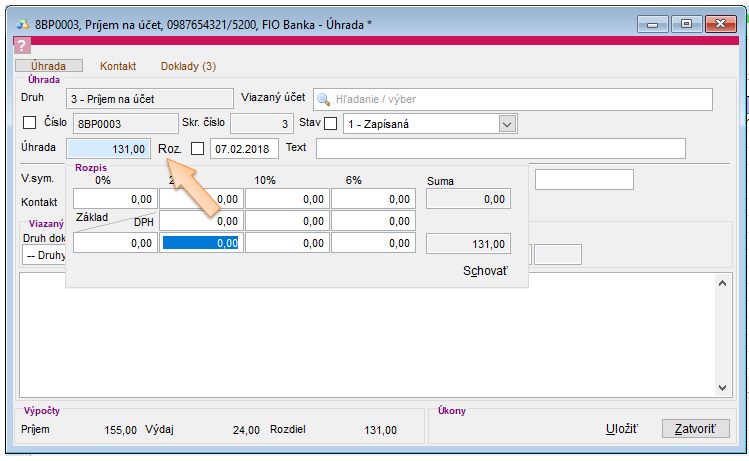Screen dimensions: 749x461
Task: Select the Úhrada tab
Action: click(x=48, y=66)
